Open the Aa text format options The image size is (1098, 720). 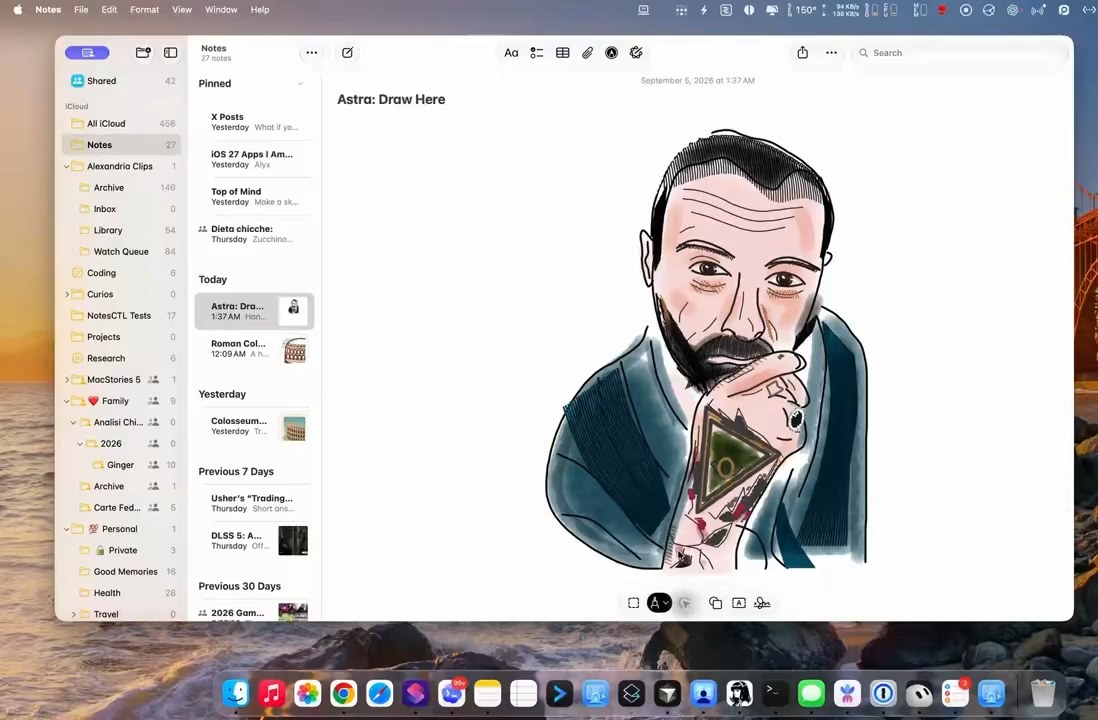511,53
